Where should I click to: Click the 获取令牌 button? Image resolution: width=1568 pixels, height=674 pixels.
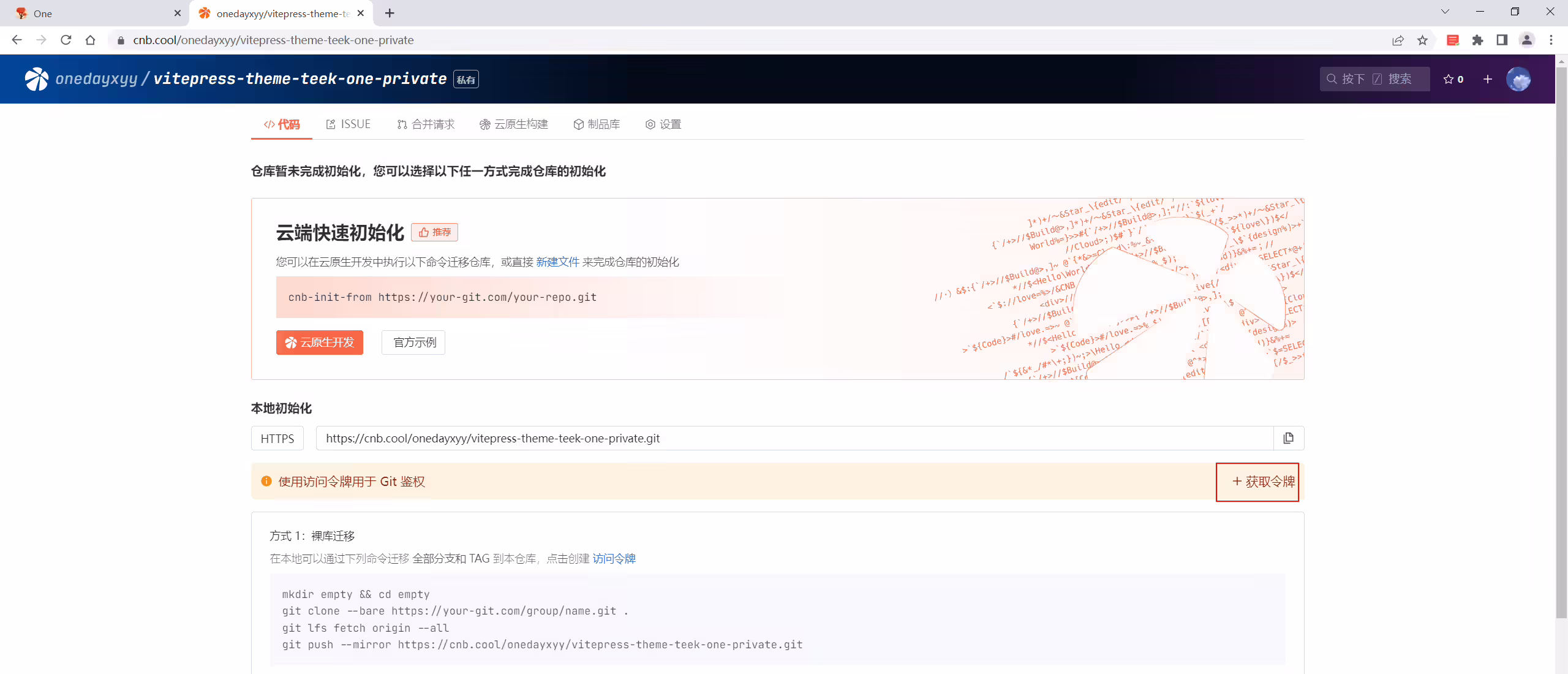pos(1264,482)
